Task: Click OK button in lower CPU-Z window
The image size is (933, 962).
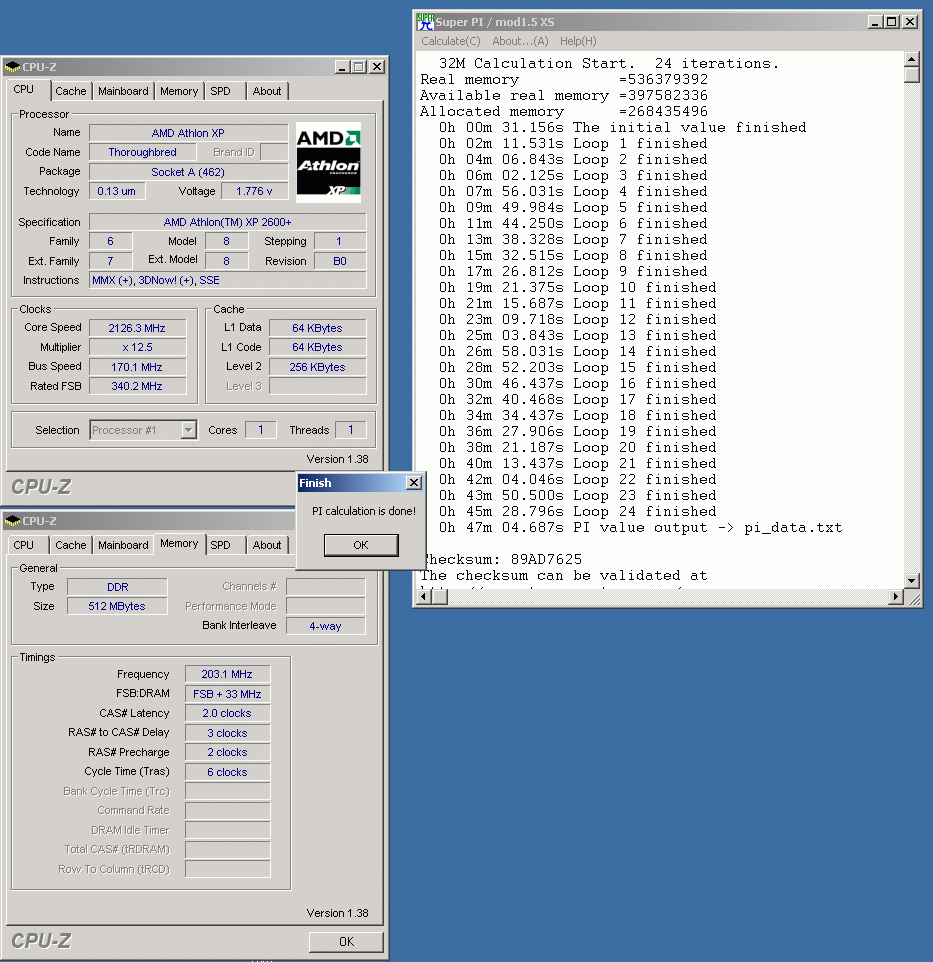Action: [x=346, y=941]
